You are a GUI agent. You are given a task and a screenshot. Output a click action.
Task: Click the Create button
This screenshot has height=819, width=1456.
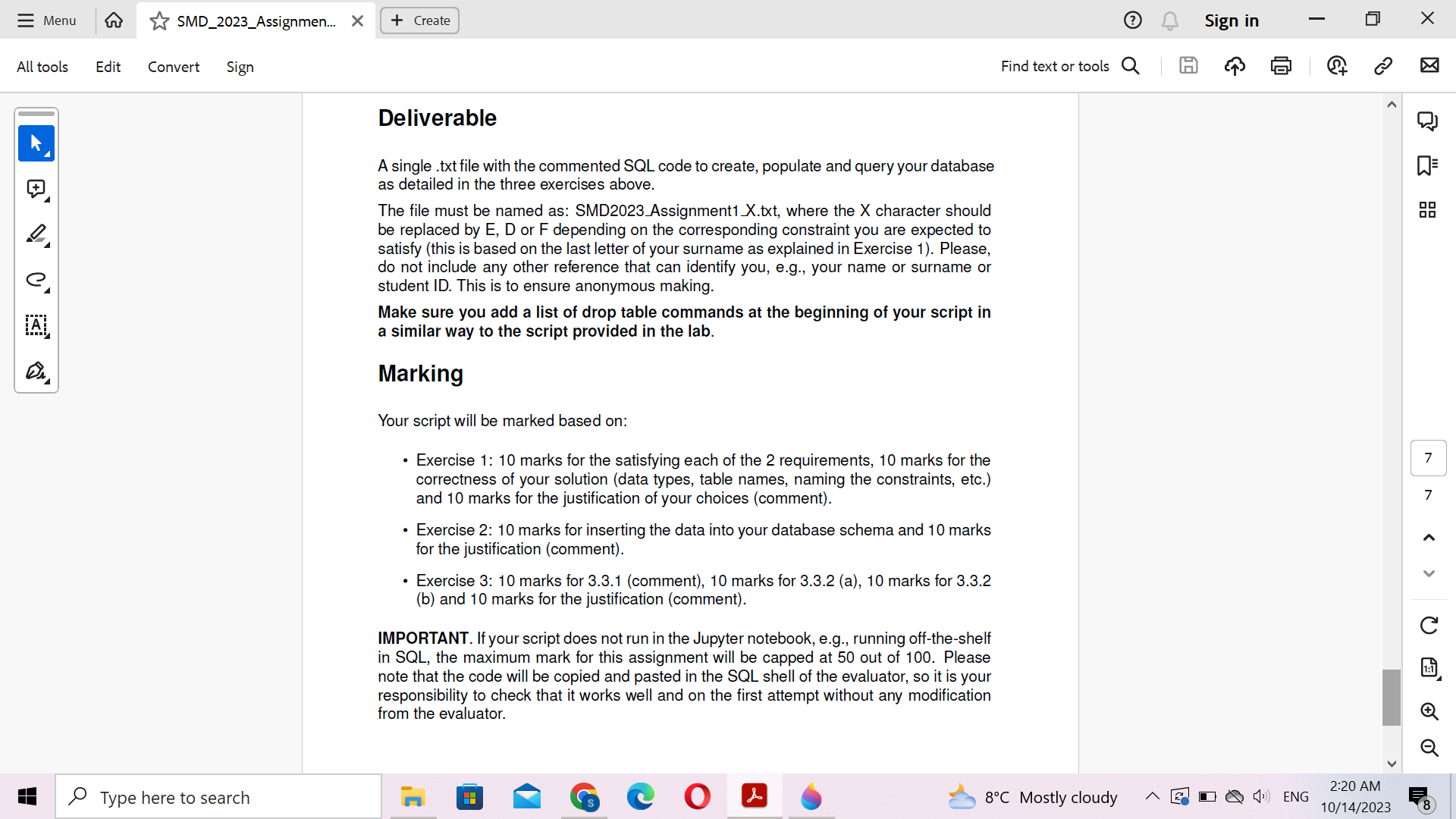419,20
